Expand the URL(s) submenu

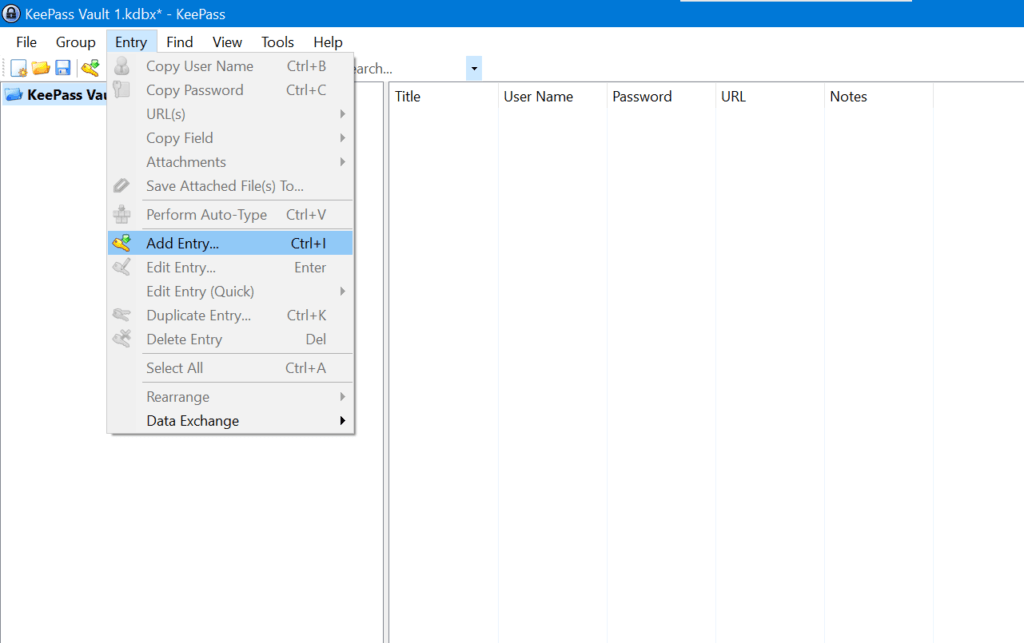pos(230,114)
